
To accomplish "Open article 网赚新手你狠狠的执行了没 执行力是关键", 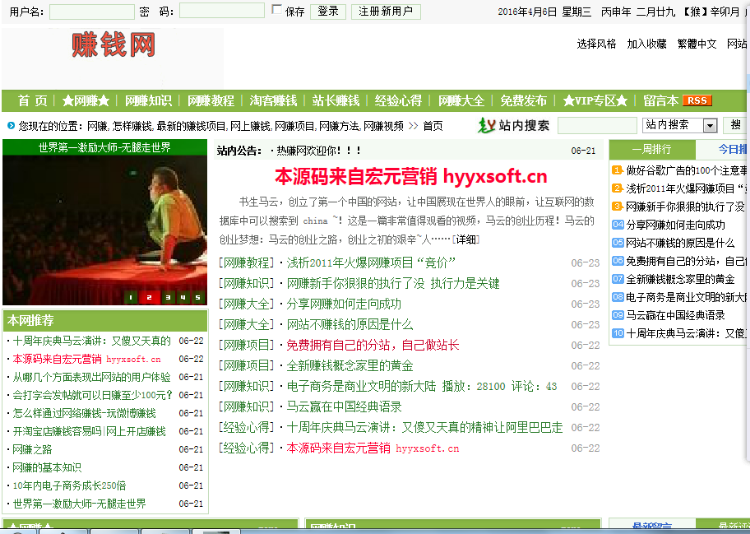I will (393, 283).
